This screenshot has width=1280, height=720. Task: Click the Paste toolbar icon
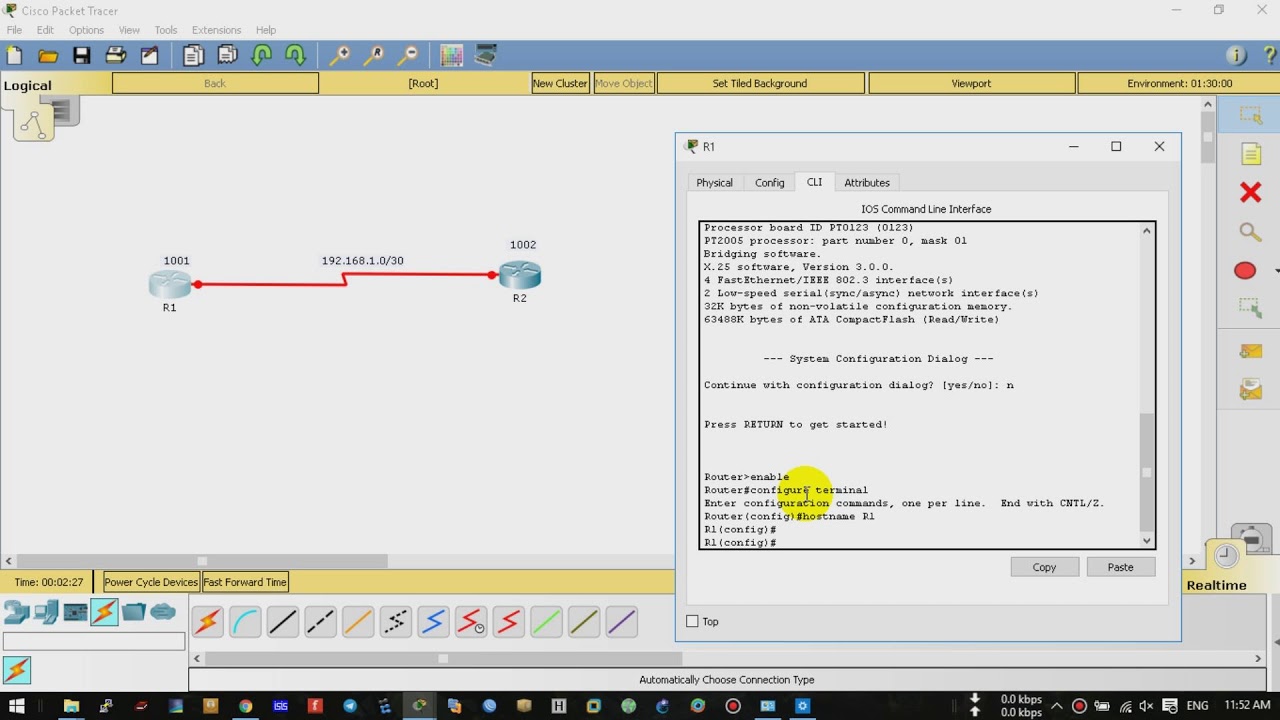227,56
